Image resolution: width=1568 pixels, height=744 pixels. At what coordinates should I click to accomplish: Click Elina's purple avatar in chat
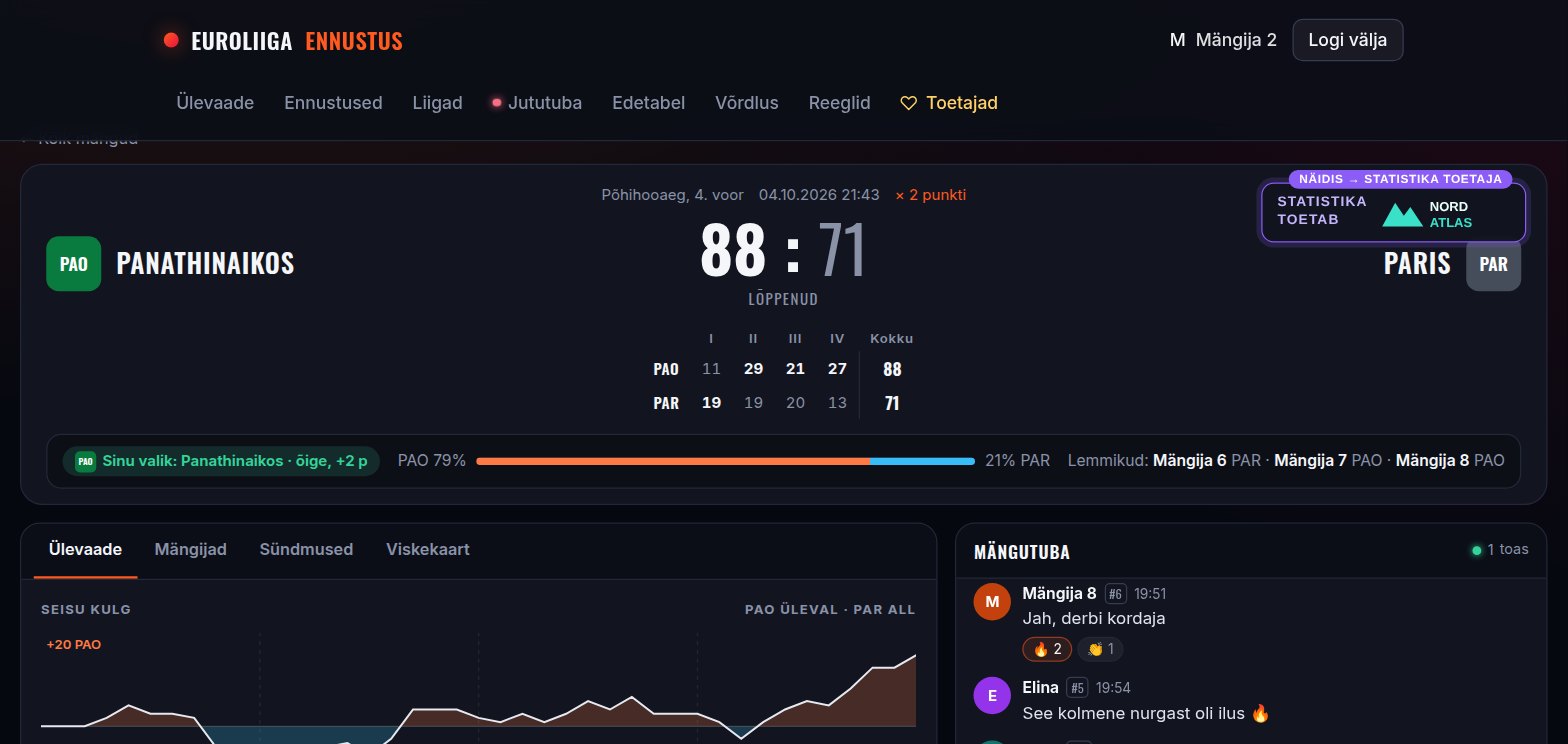(x=991, y=696)
